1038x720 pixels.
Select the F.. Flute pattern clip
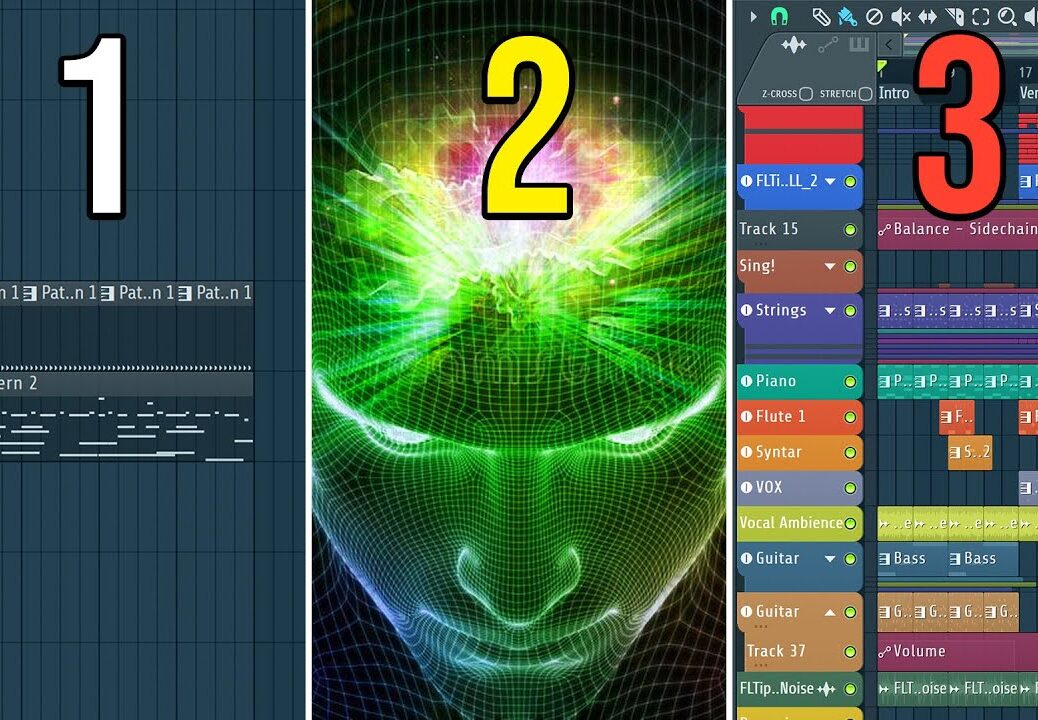(x=957, y=417)
